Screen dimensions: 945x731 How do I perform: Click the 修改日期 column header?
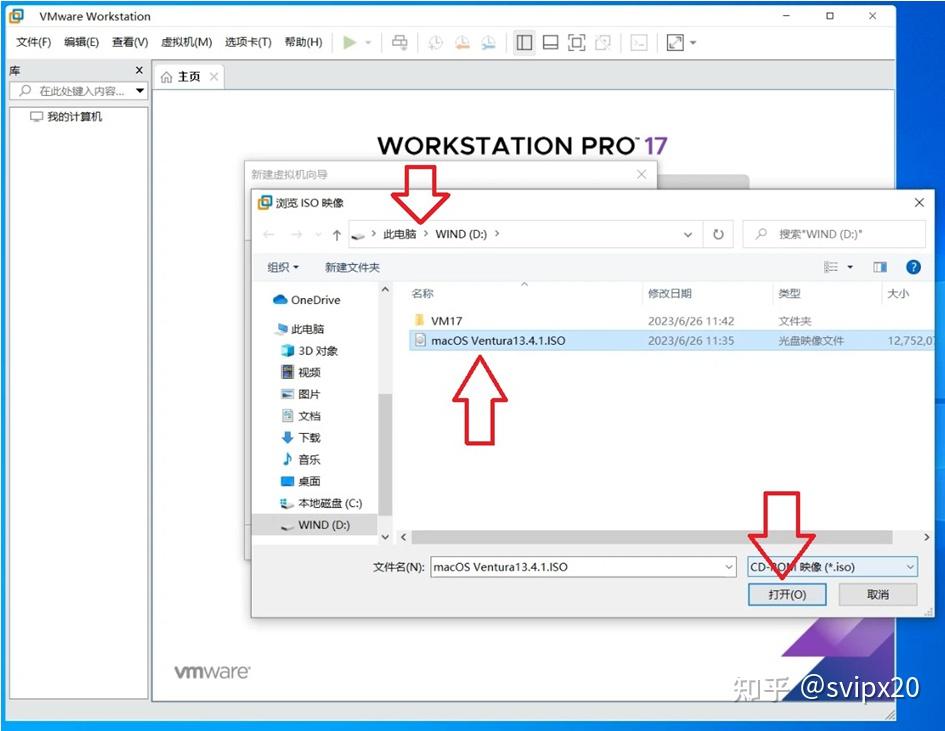670,293
